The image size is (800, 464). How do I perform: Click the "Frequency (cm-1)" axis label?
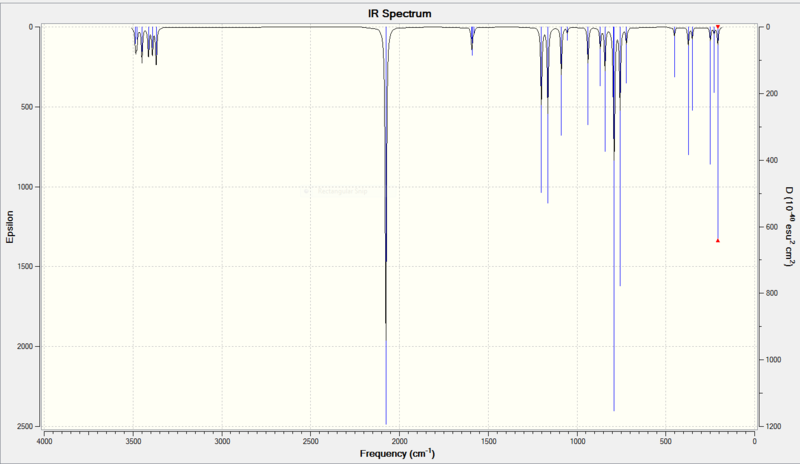click(397, 453)
